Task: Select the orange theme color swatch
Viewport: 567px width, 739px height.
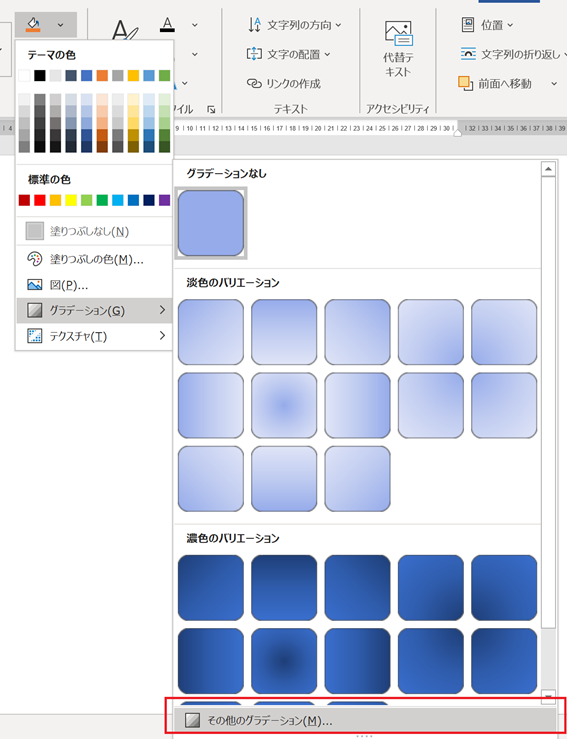Action: click(x=102, y=75)
